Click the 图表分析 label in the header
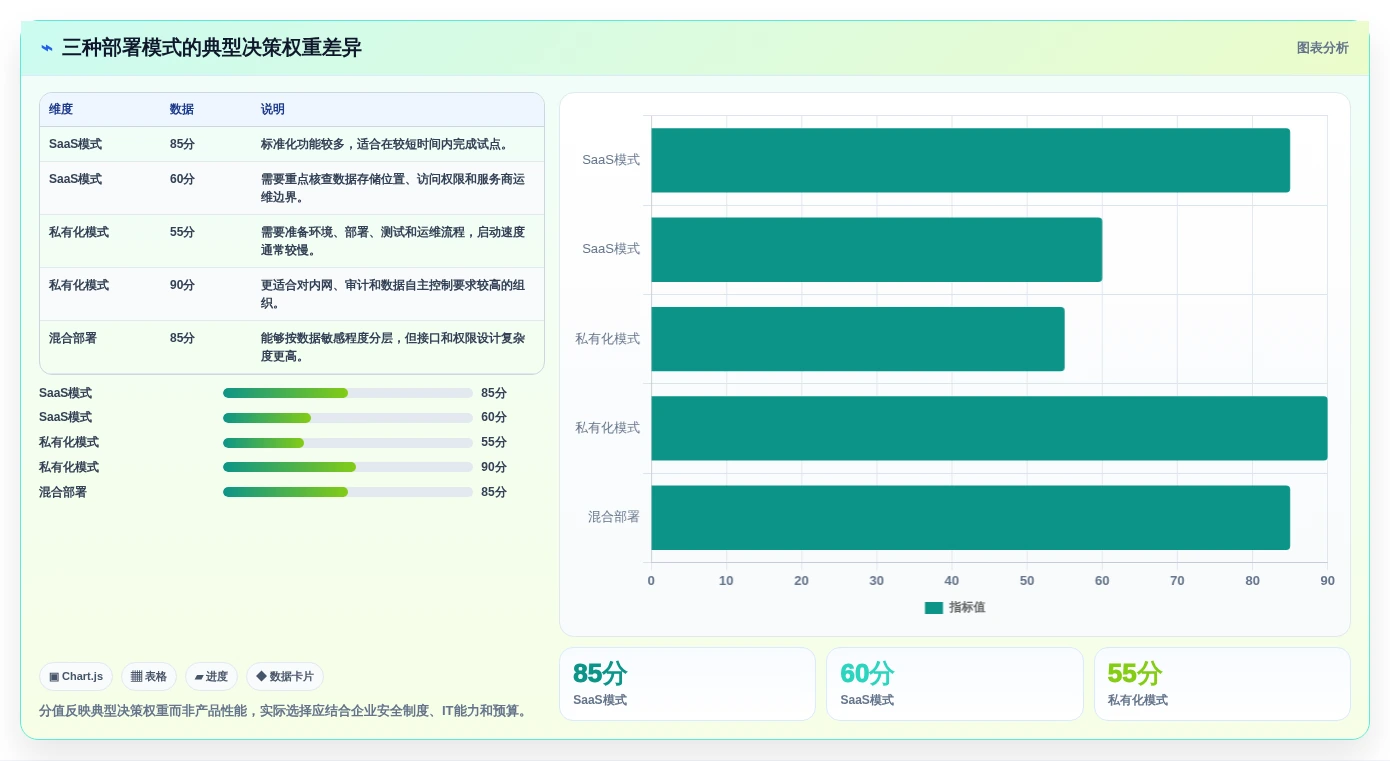The image size is (1390, 761). coord(1322,48)
